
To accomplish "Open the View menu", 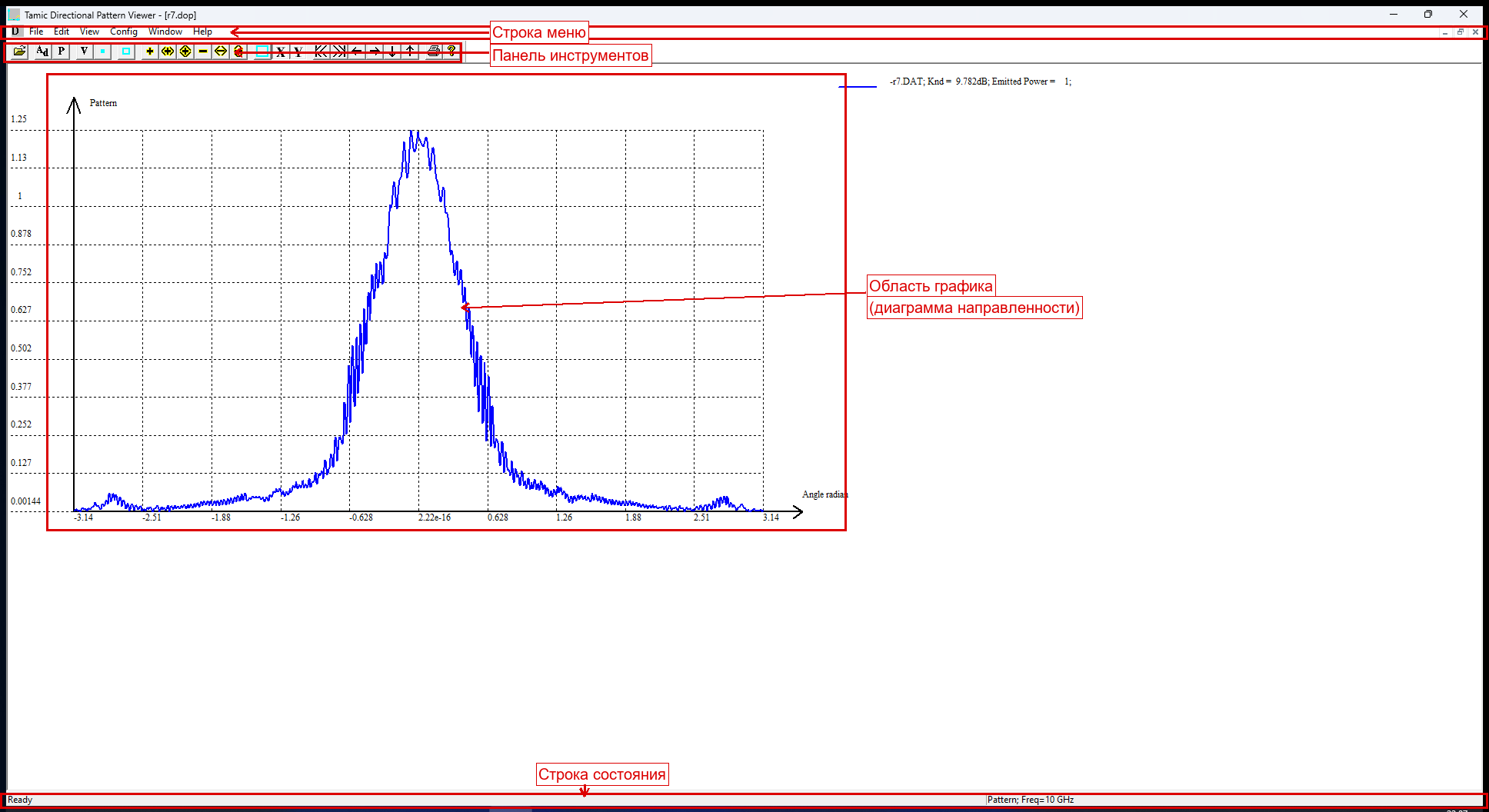I will pos(89,32).
